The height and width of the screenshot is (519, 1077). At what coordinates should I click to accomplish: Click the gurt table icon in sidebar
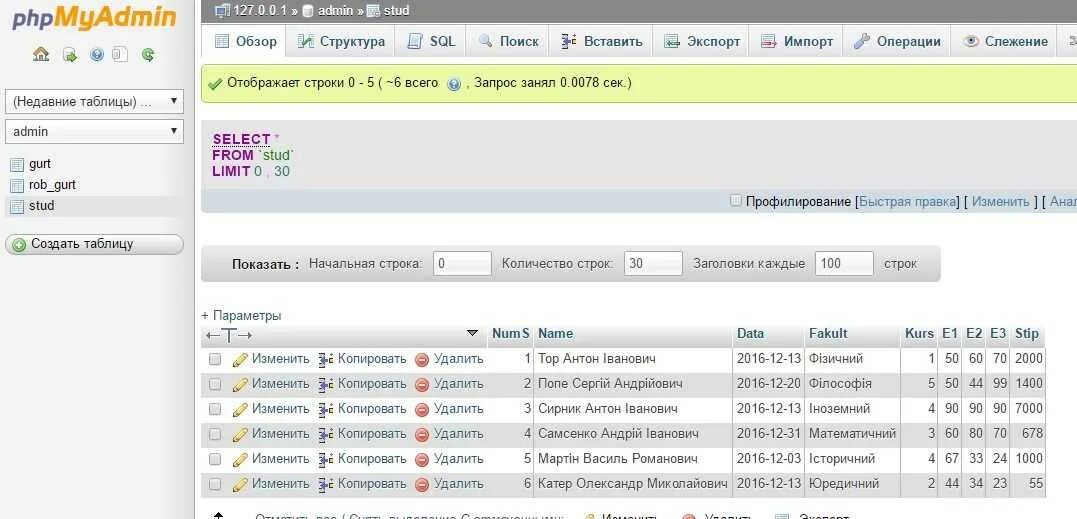coord(17,164)
